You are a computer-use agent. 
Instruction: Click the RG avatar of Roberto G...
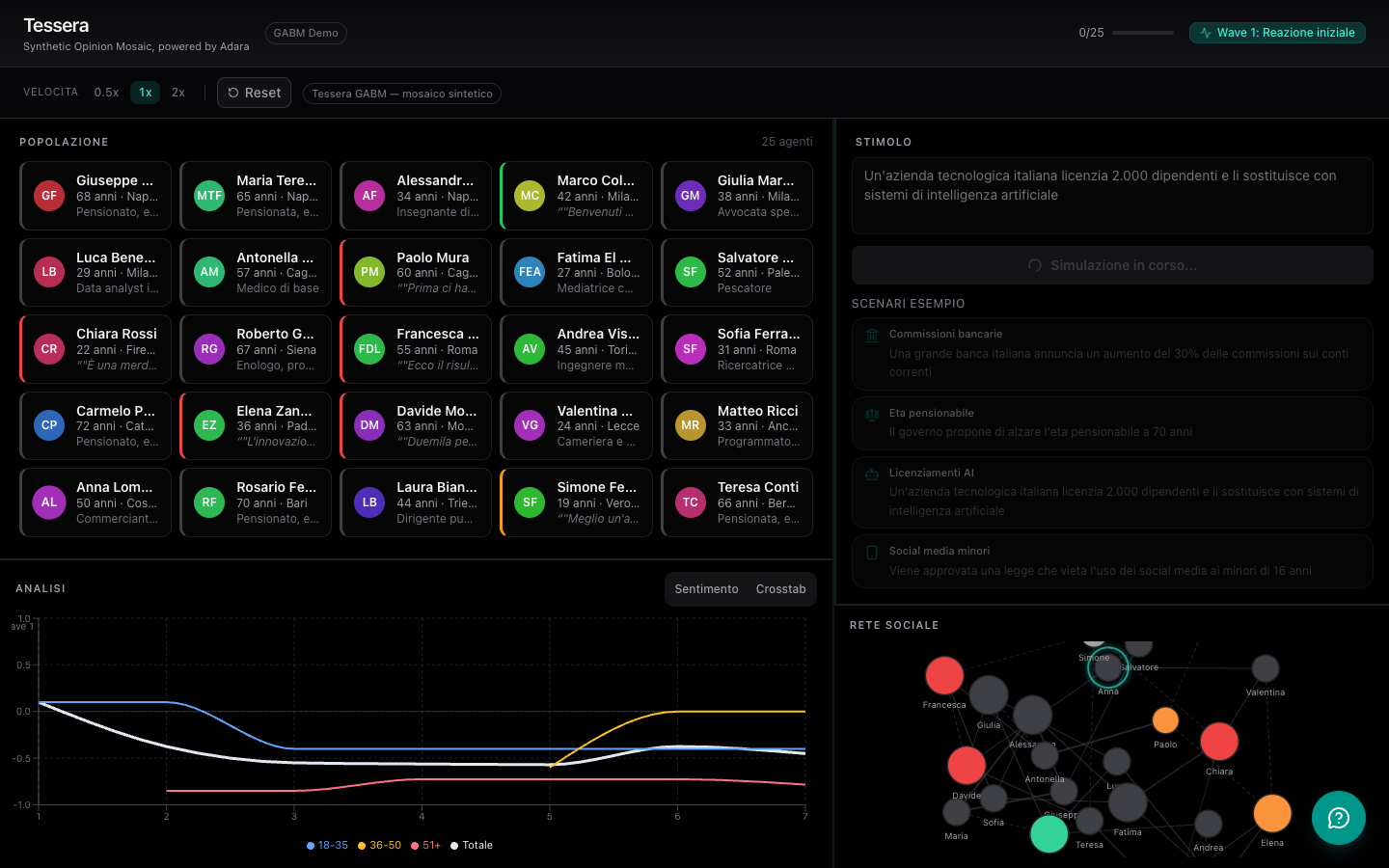[209, 349]
